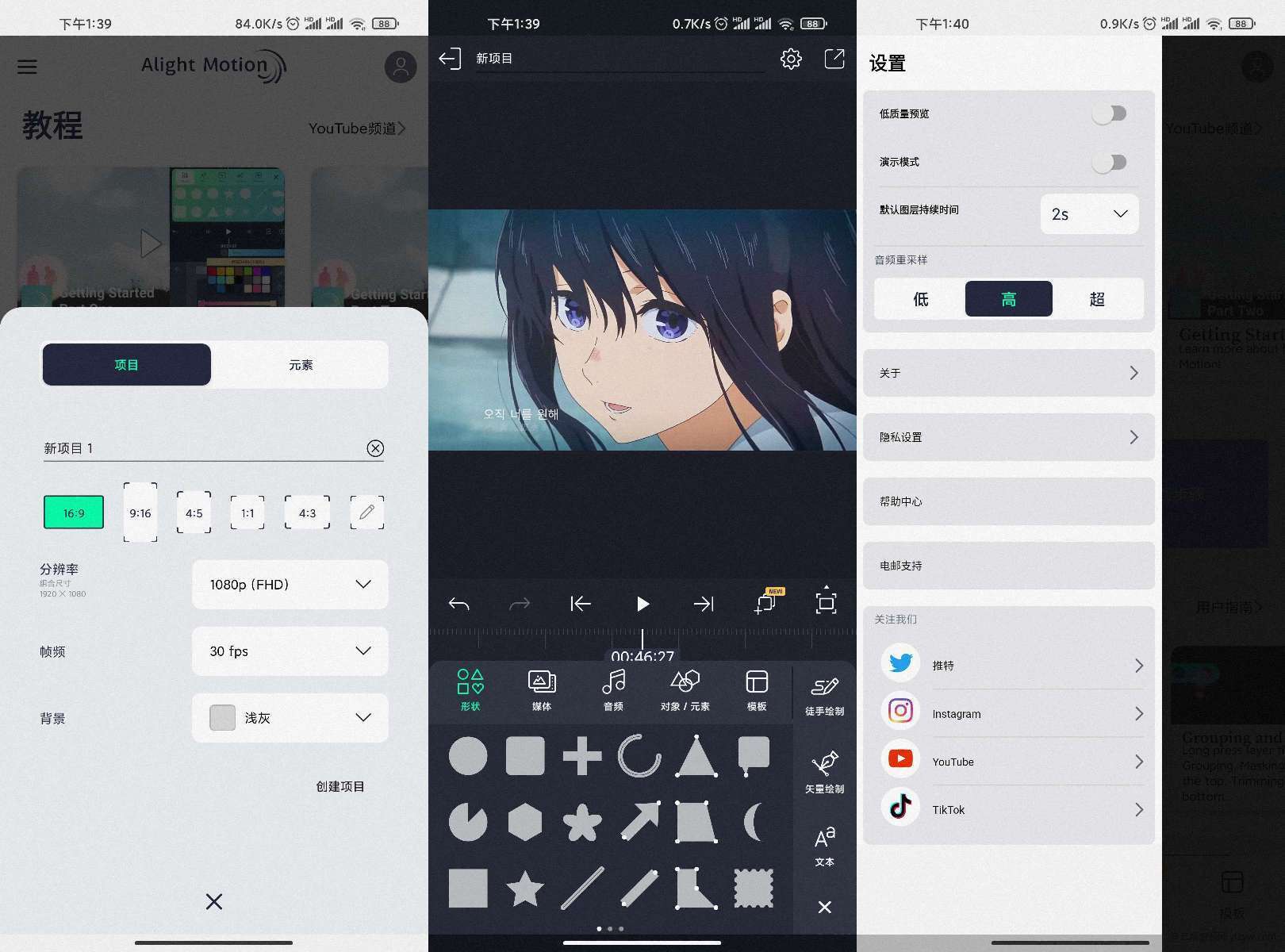Add a Text layer
The image size is (1285, 952).
coord(824,846)
